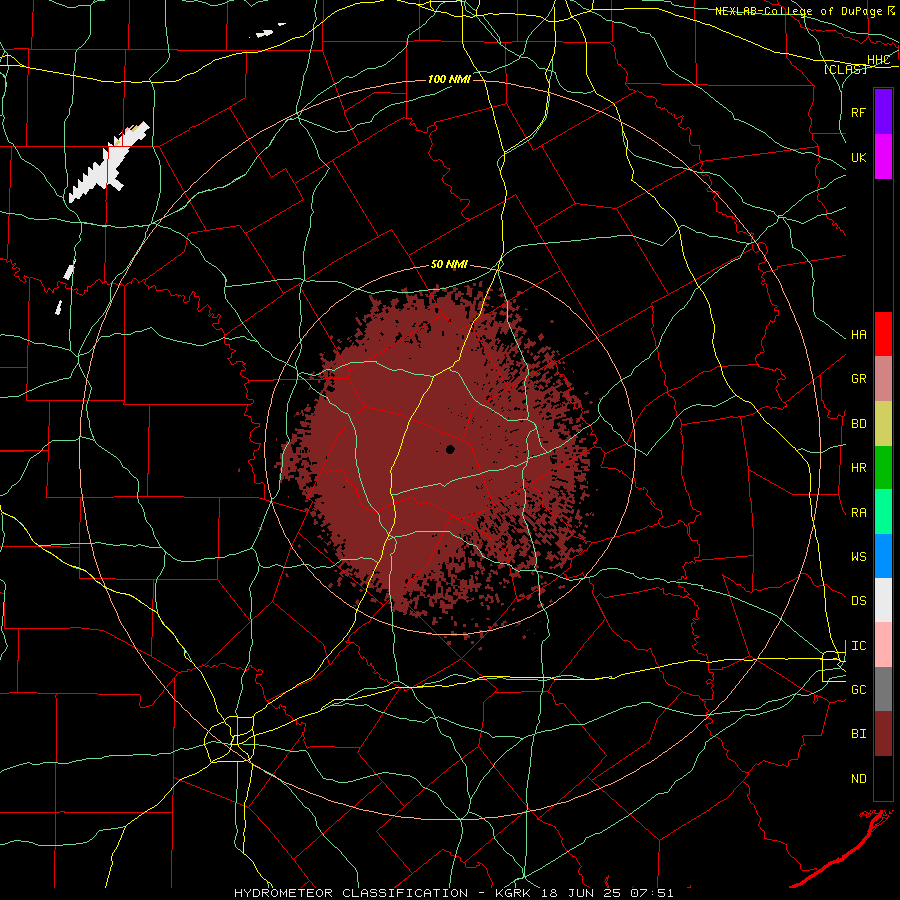Select the dark green HR legend swatch
Image resolution: width=900 pixels, height=900 pixels.
tap(883, 468)
